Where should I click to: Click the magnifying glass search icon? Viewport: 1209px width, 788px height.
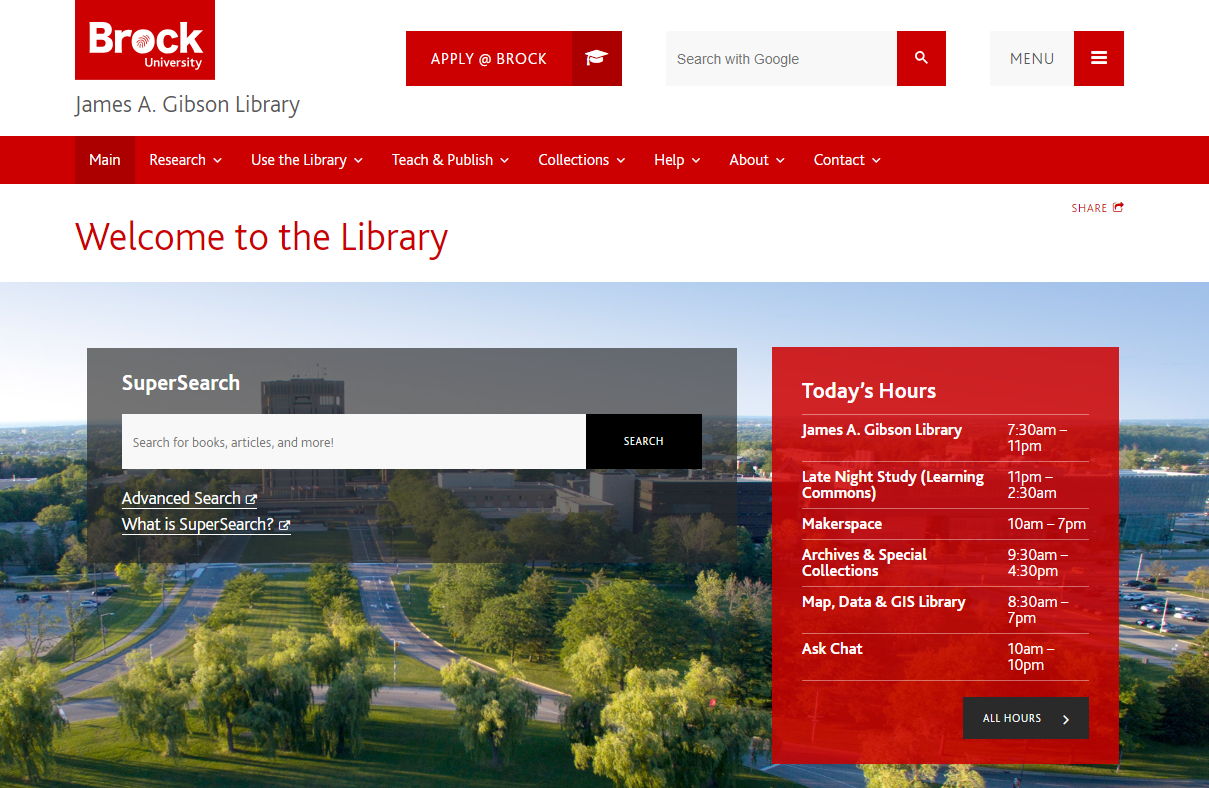click(921, 58)
